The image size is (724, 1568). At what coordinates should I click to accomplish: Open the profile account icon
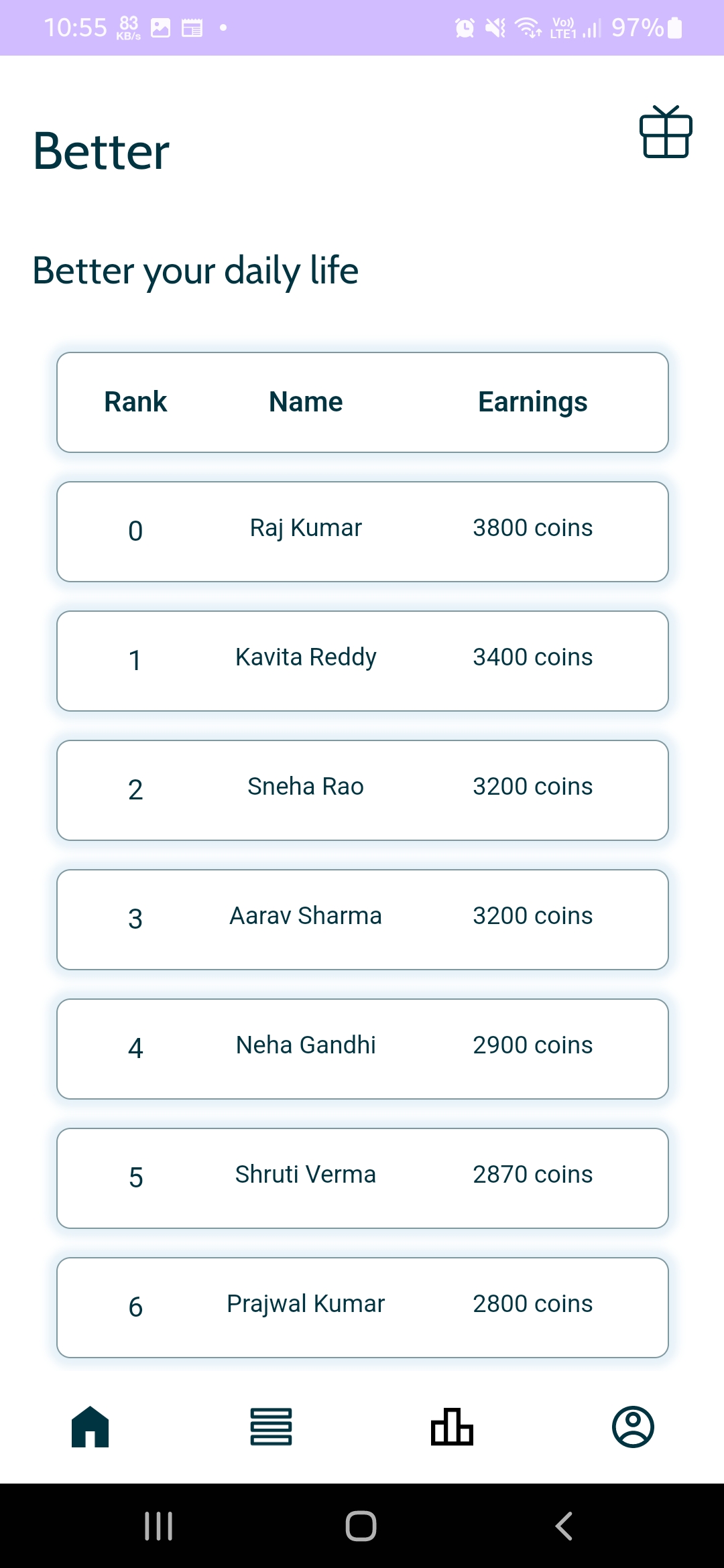(x=633, y=1427)
